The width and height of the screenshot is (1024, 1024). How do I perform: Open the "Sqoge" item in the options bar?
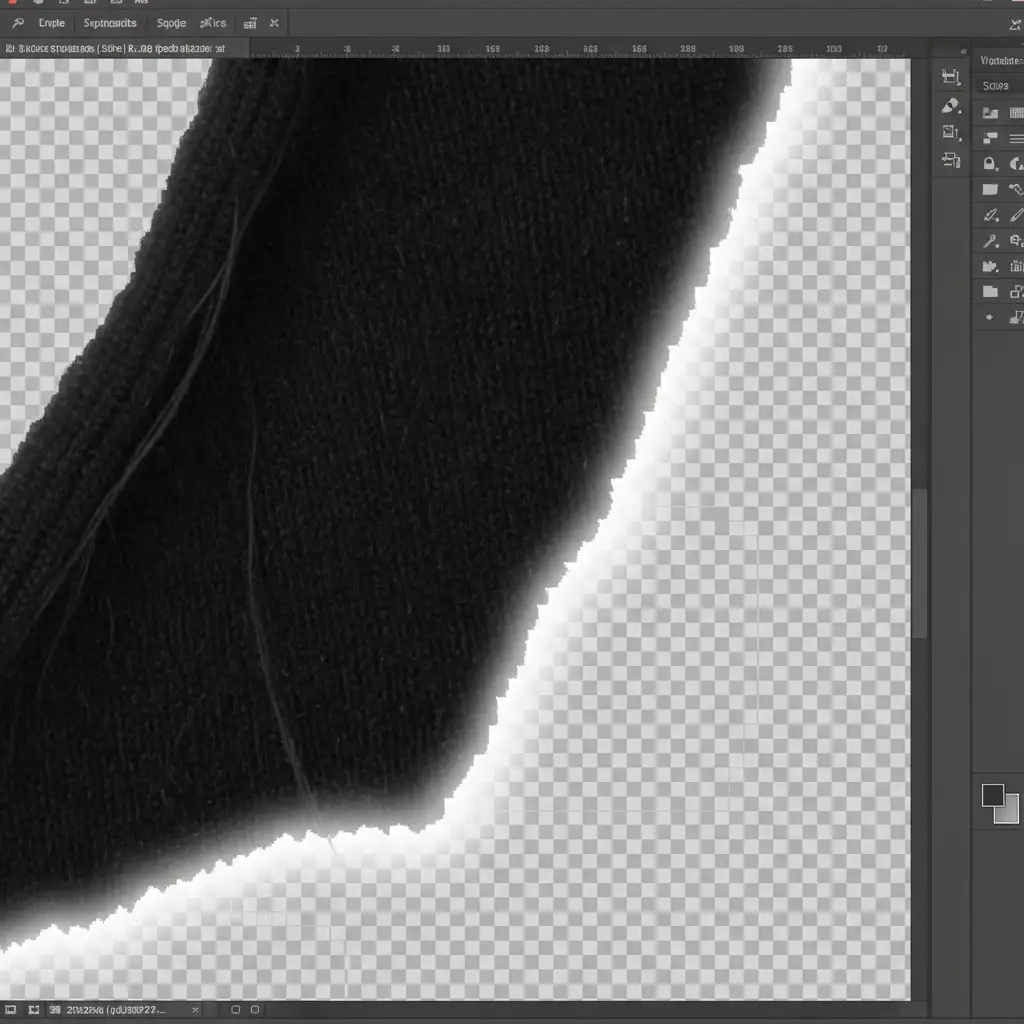pyautogui.click(x=171, y=22)
